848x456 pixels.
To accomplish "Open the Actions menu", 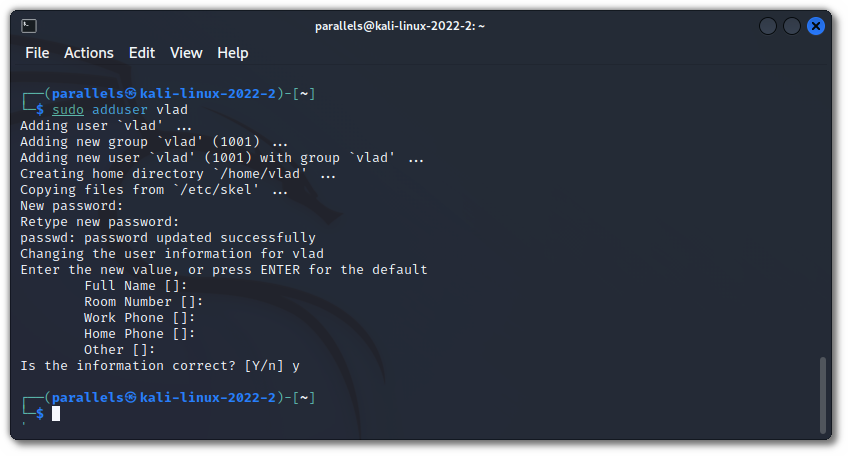I will 89,53.
